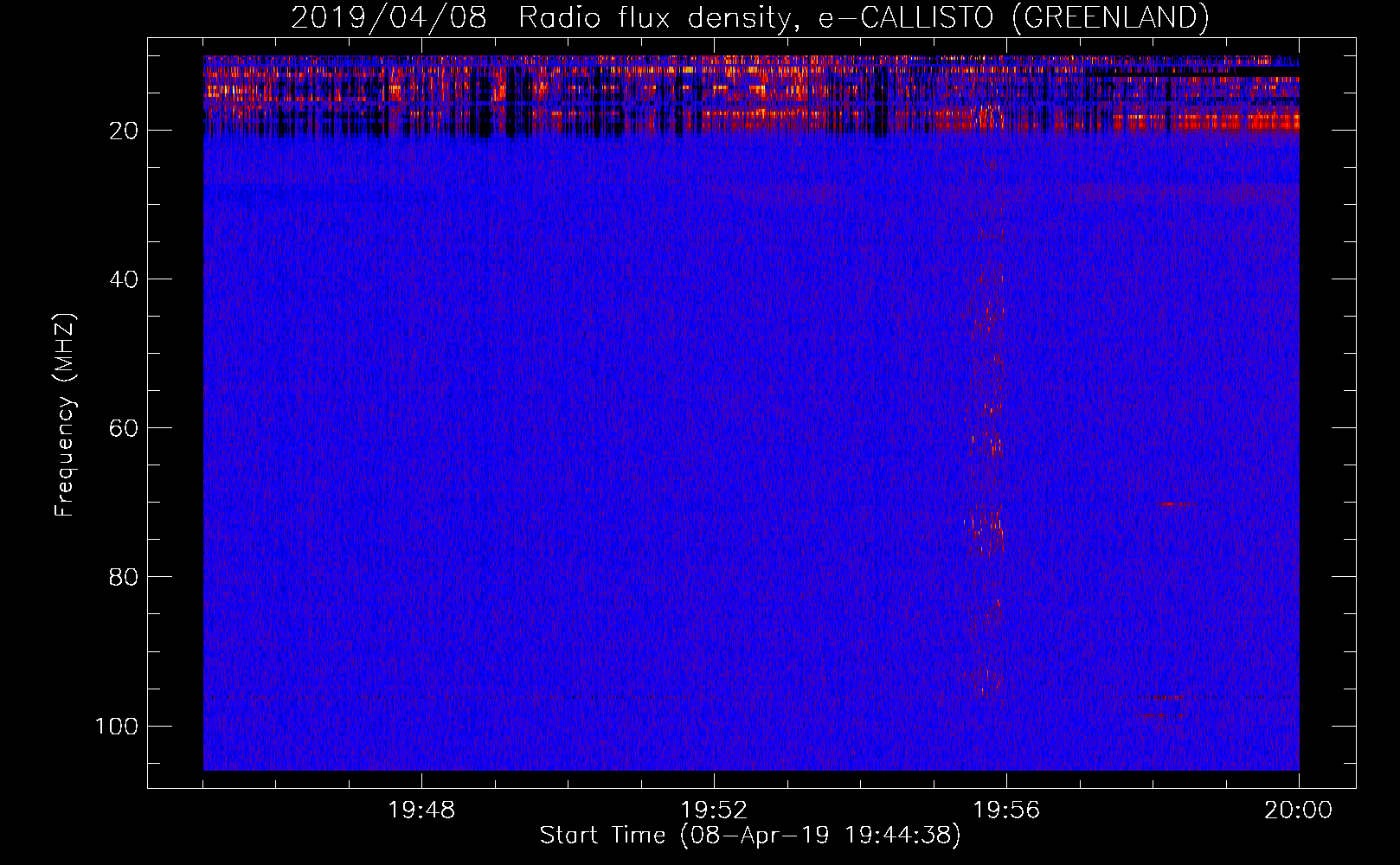Click the 40 MHz frequency tick label

[x=124, y=279]
